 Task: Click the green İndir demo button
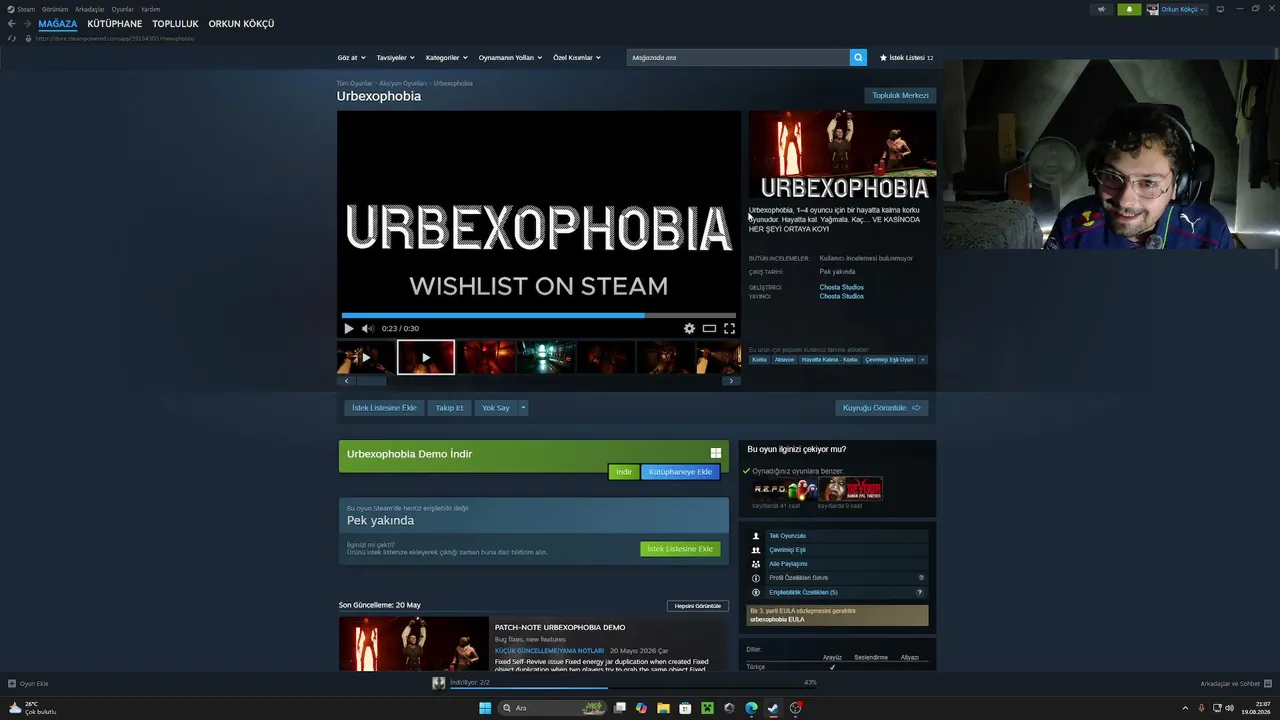pyautogui.click(x=623, y=472)
